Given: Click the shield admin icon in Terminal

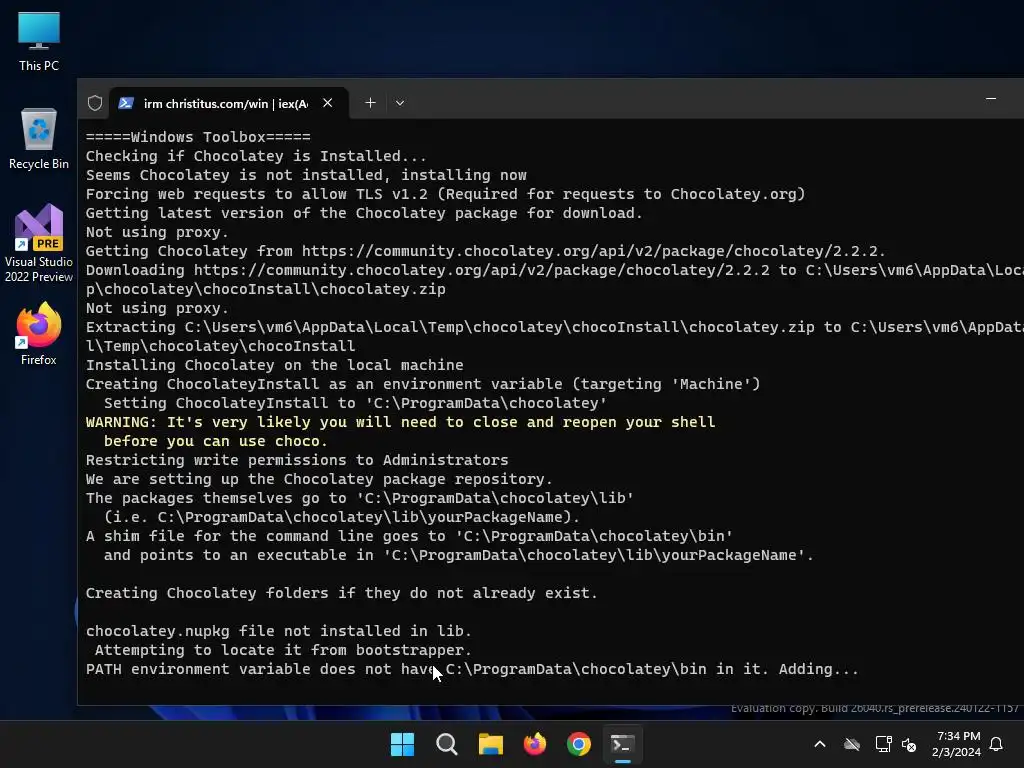Looking at the screenshot, I should (95, 103).
